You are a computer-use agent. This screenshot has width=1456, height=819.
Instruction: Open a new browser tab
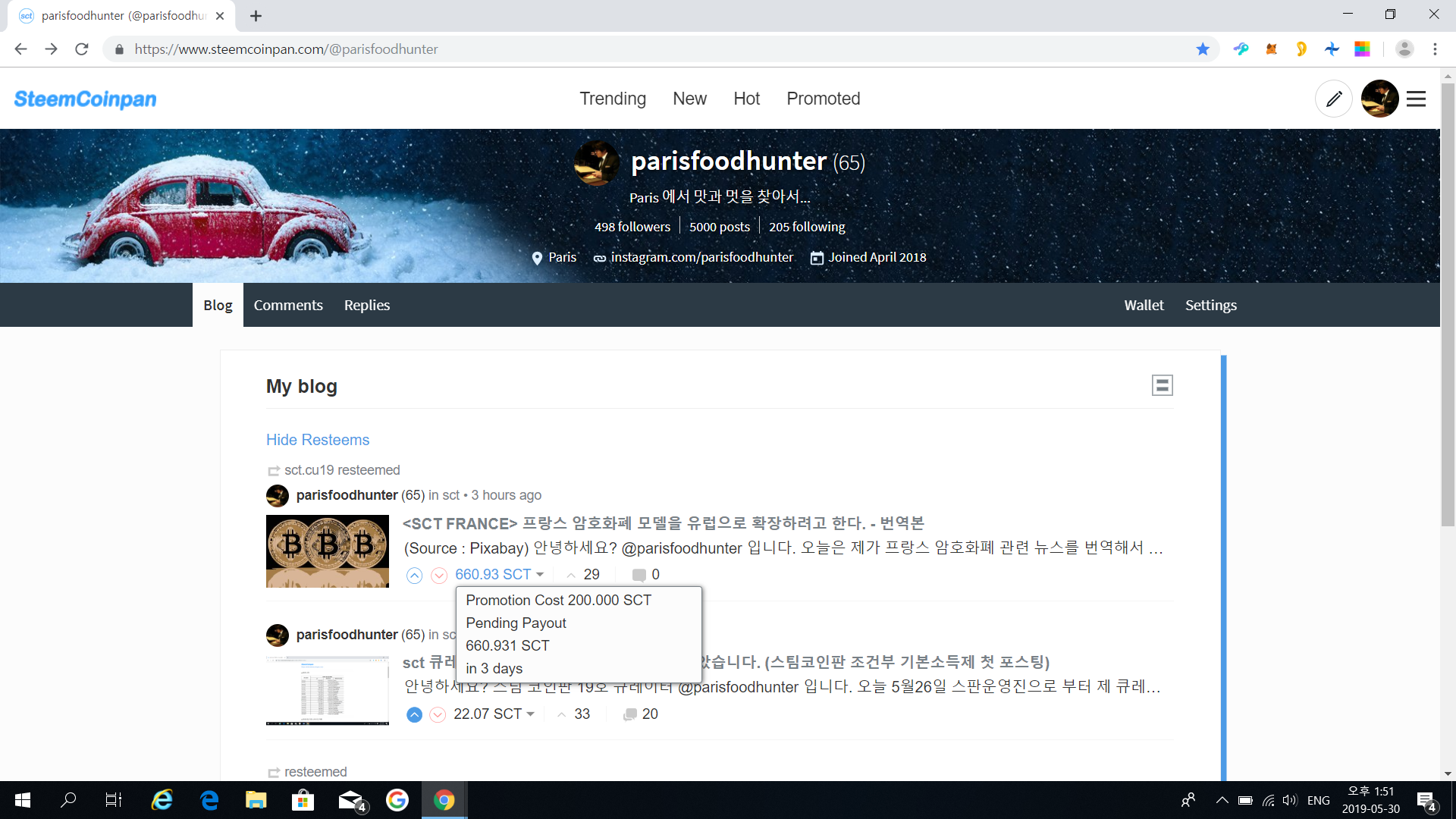tap(256, 16)
